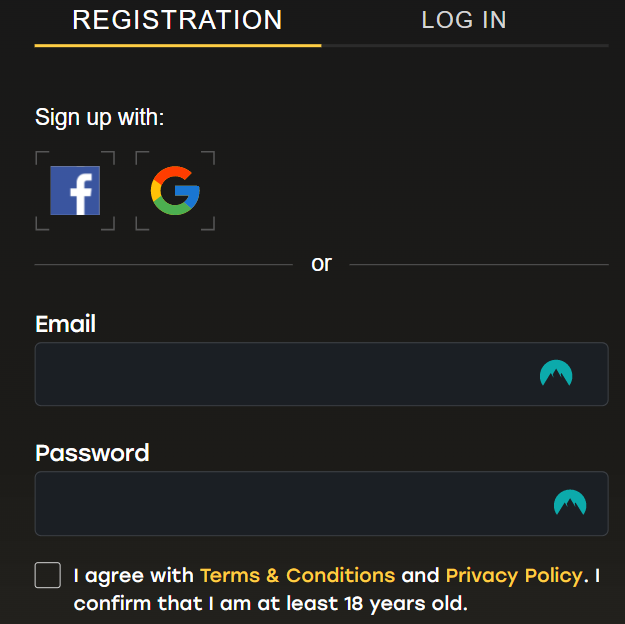Screen dimensions: 625x624
Task: Click the gray line under LOG IN
Action: (465, 46)
